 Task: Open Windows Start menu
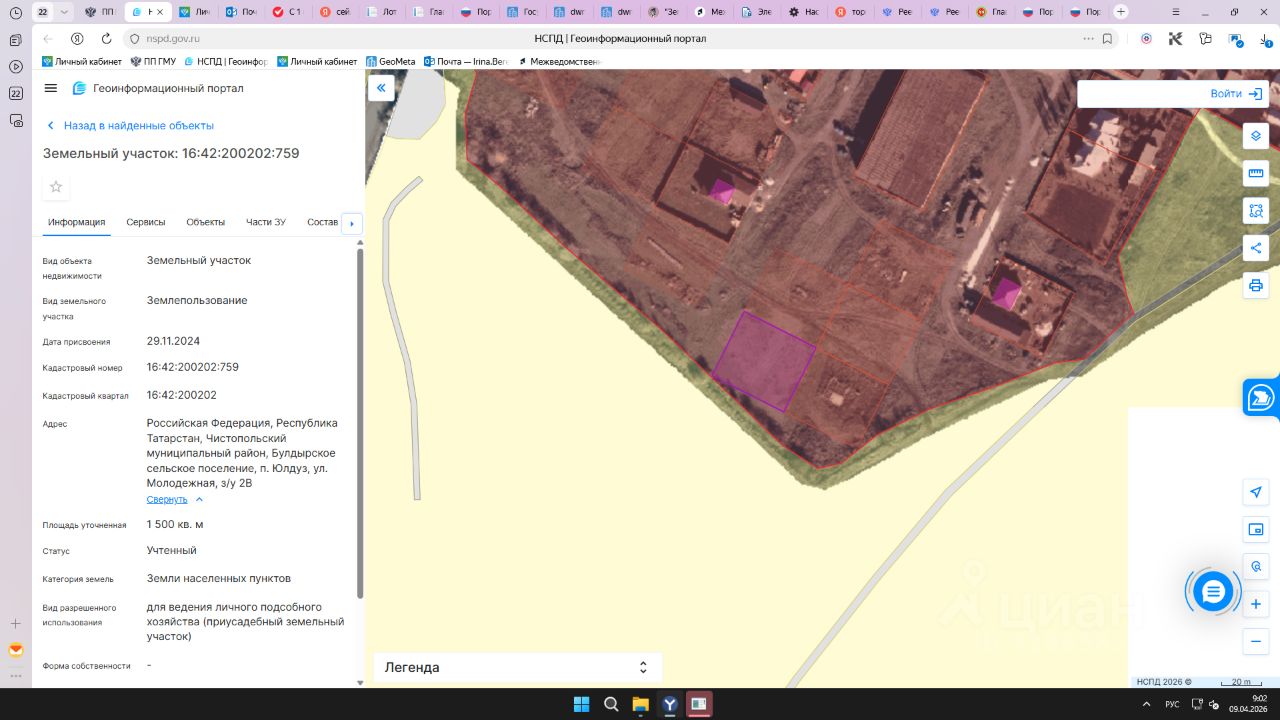[581, 704]
